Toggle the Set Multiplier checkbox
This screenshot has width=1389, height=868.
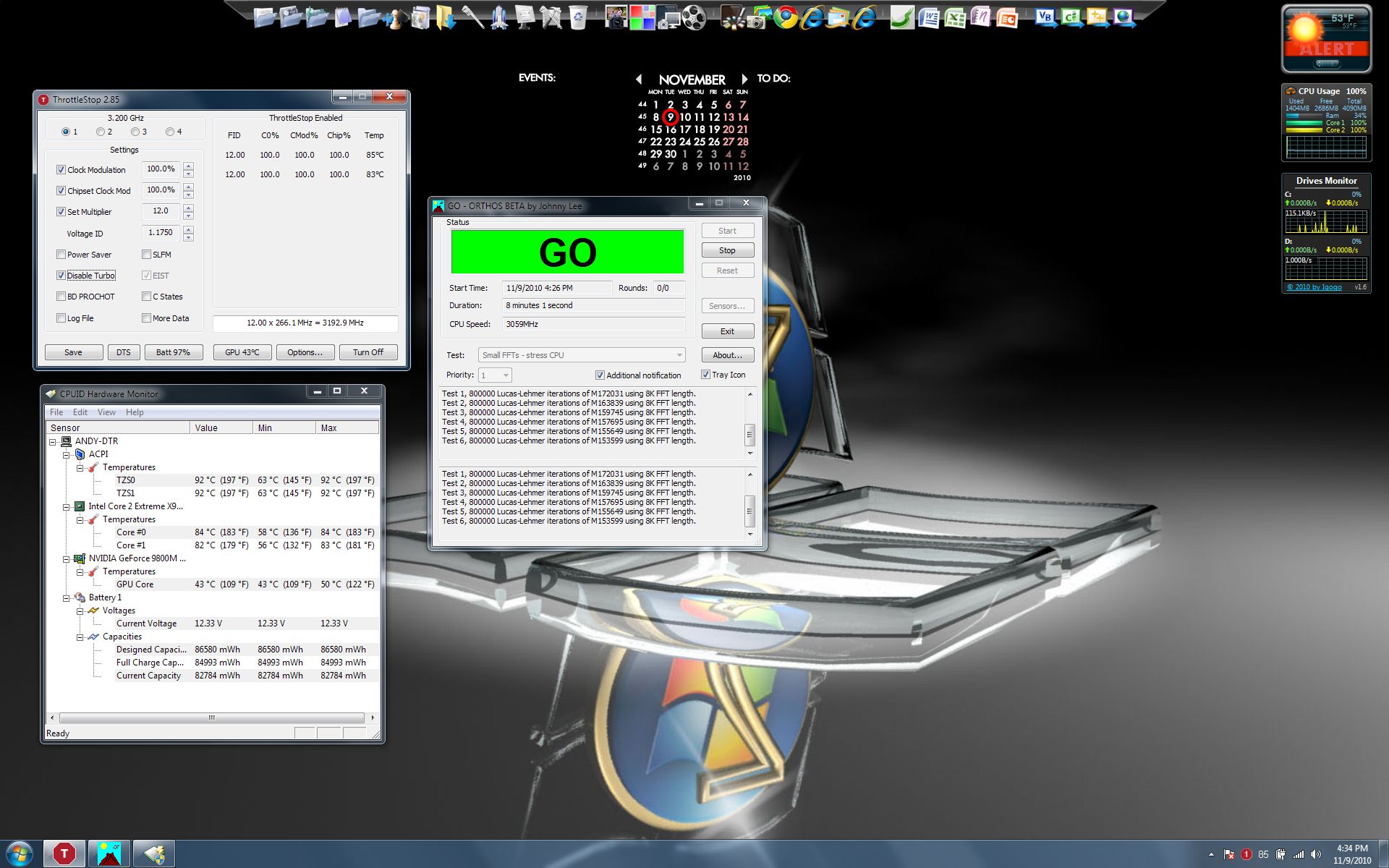tap(61, 212)
